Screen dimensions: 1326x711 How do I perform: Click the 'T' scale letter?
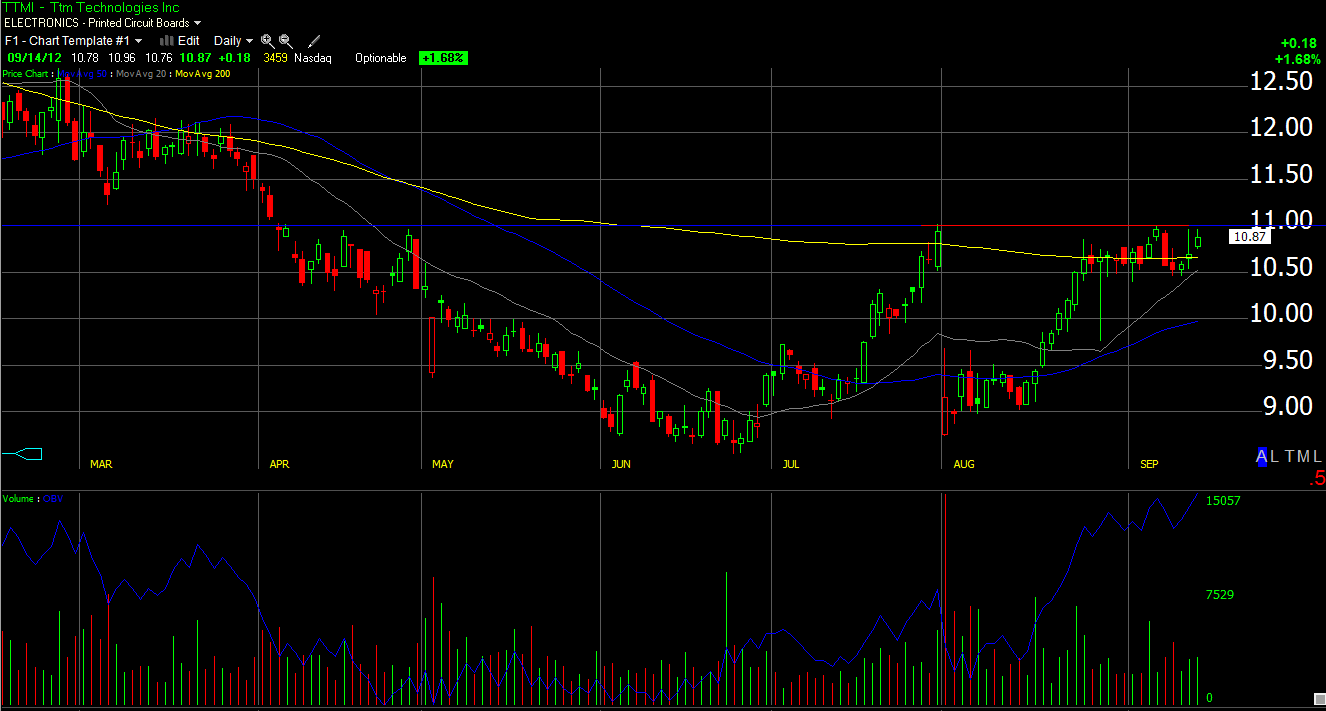tap(1289, 456)
